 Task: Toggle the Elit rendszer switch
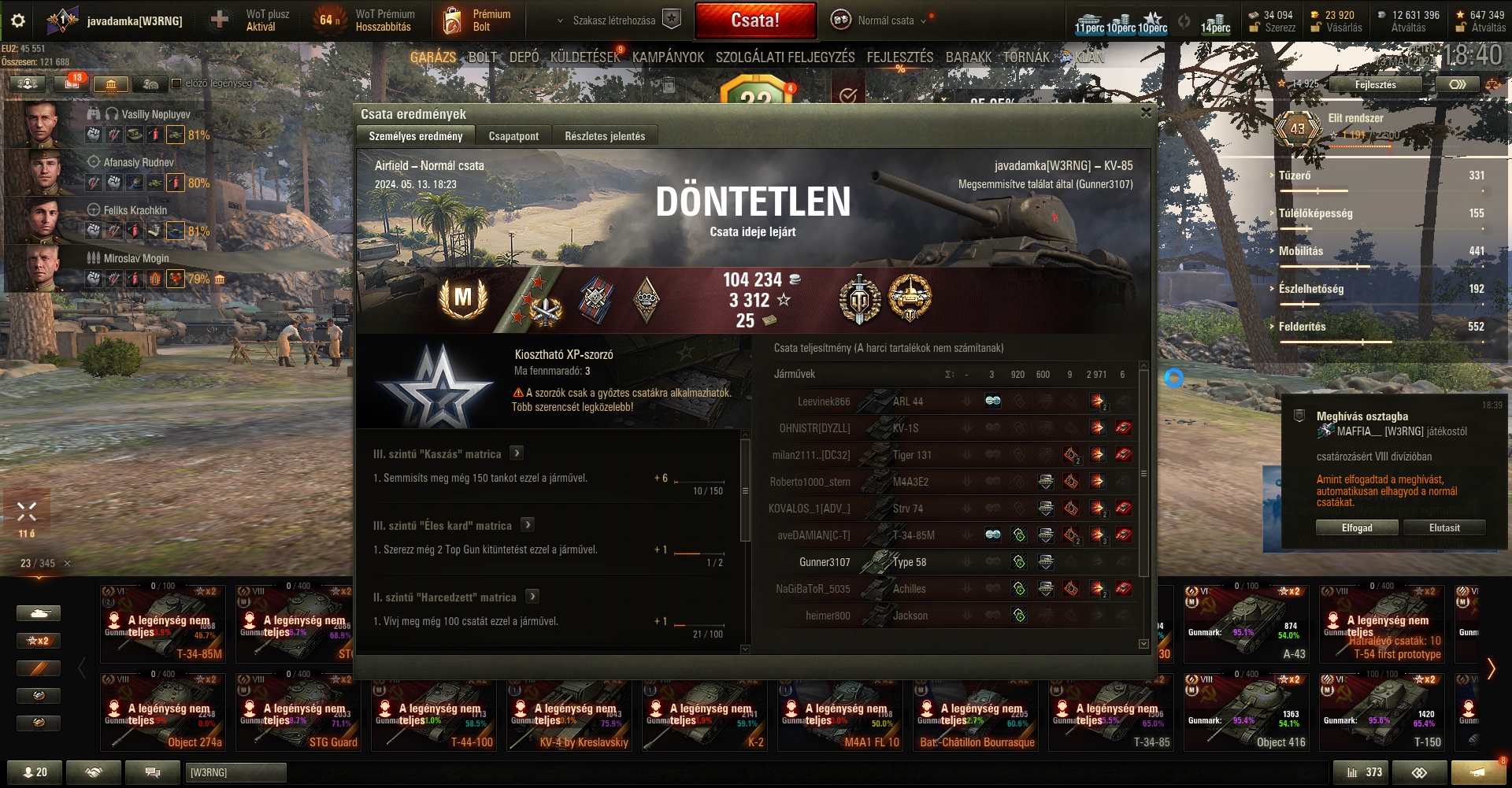pos(1457,84)
